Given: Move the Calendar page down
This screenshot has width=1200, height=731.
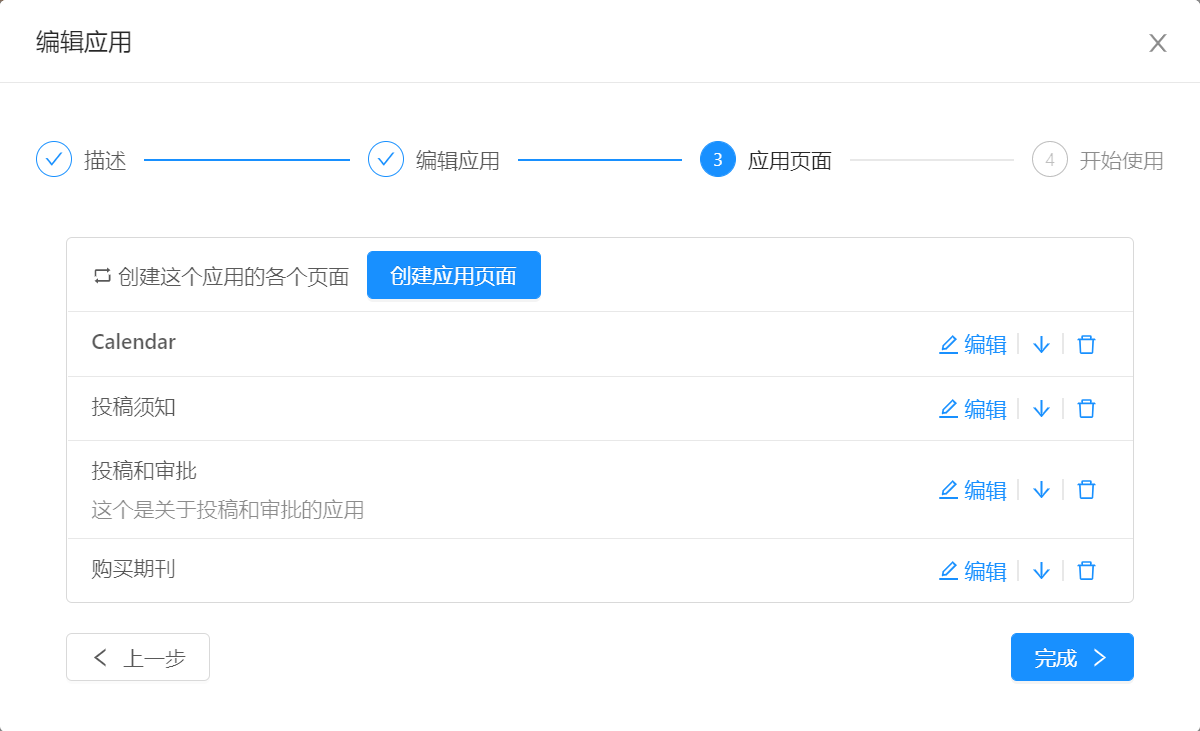Looking at the screenshot, I should click(x=1041, y=345).
